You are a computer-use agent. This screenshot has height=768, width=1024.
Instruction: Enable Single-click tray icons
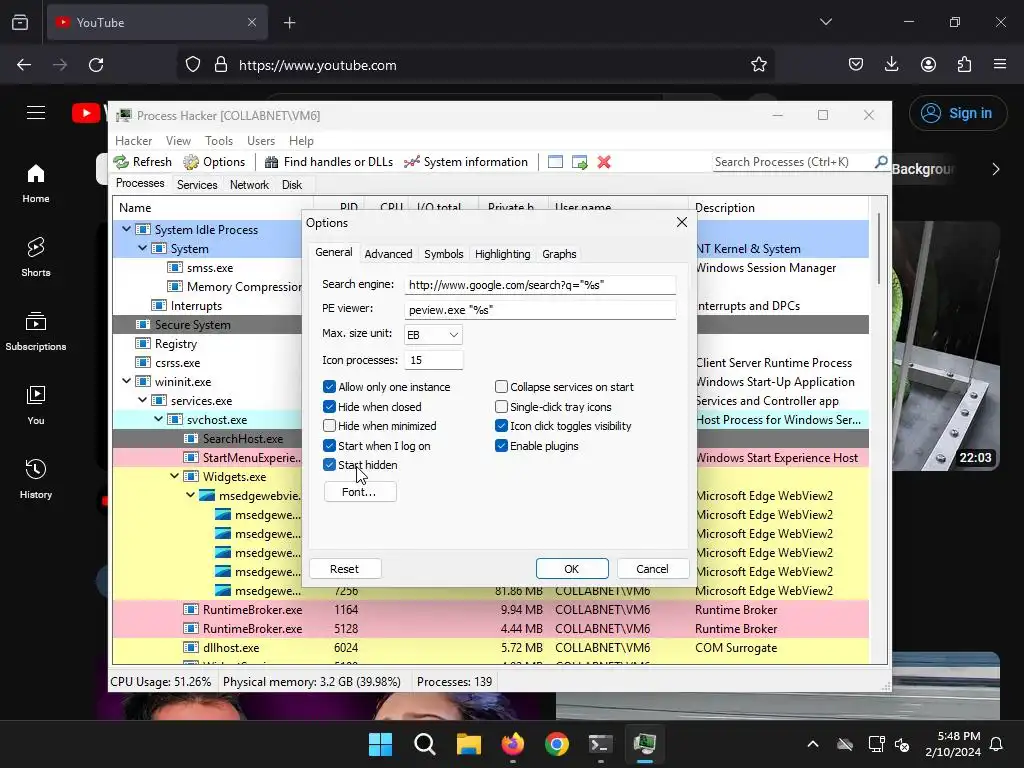pyautogui.click(x=501, y=406)
